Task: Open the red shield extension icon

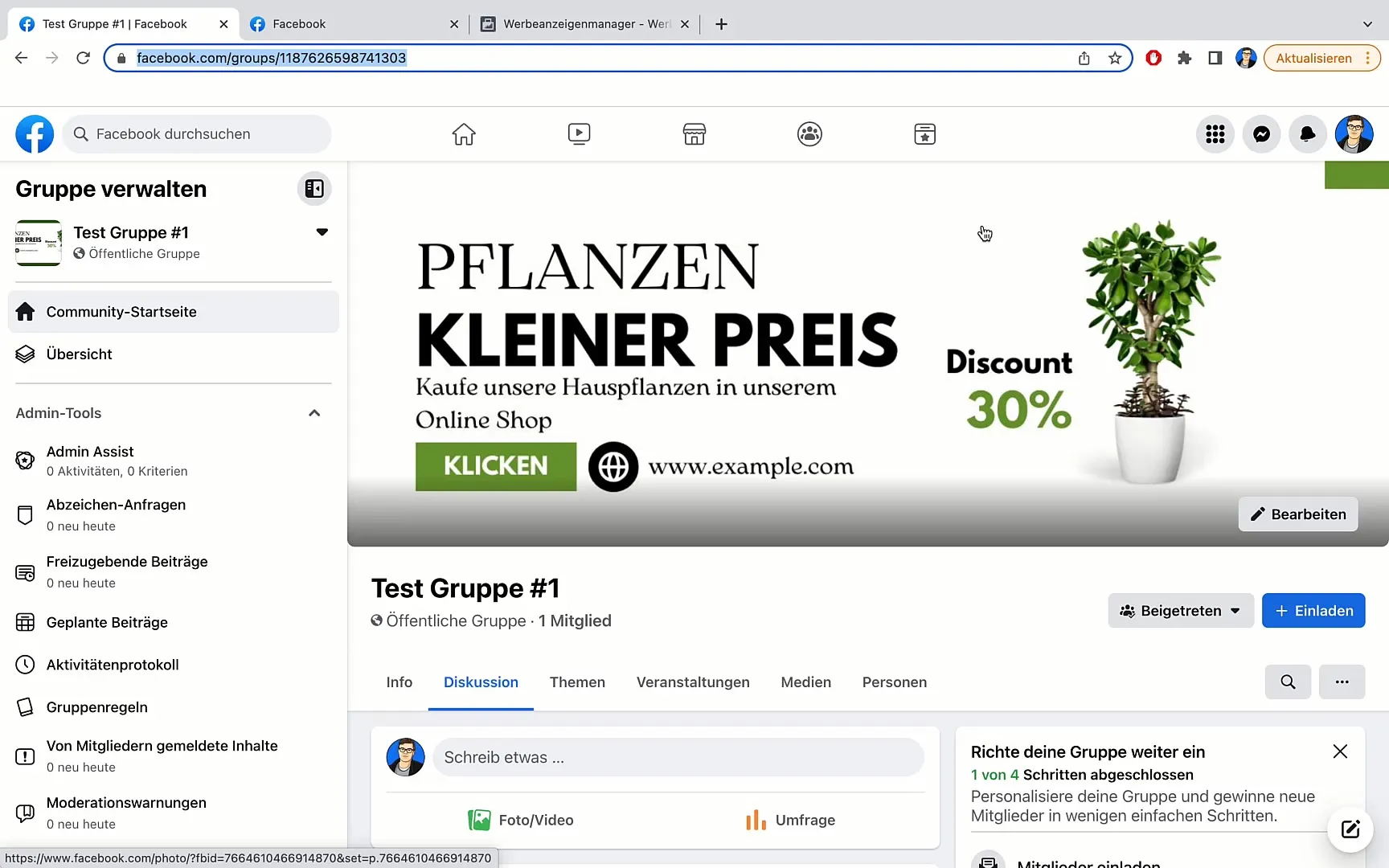Action: point(1153,58)
